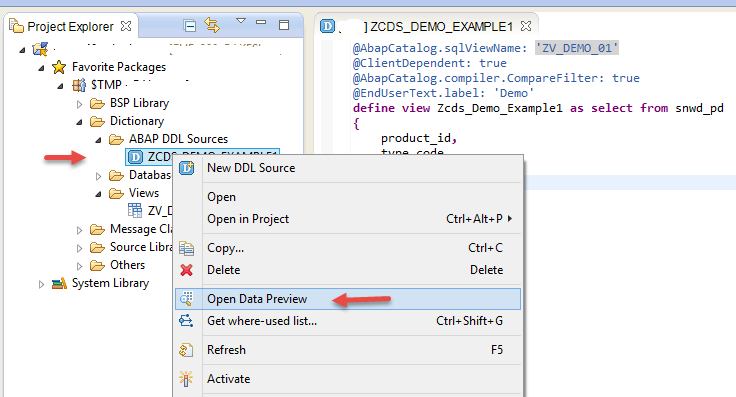736x397 pixels.
Task: Choose Open in Project menu entry
Action: pyautogui.click(x=347, y=219)
